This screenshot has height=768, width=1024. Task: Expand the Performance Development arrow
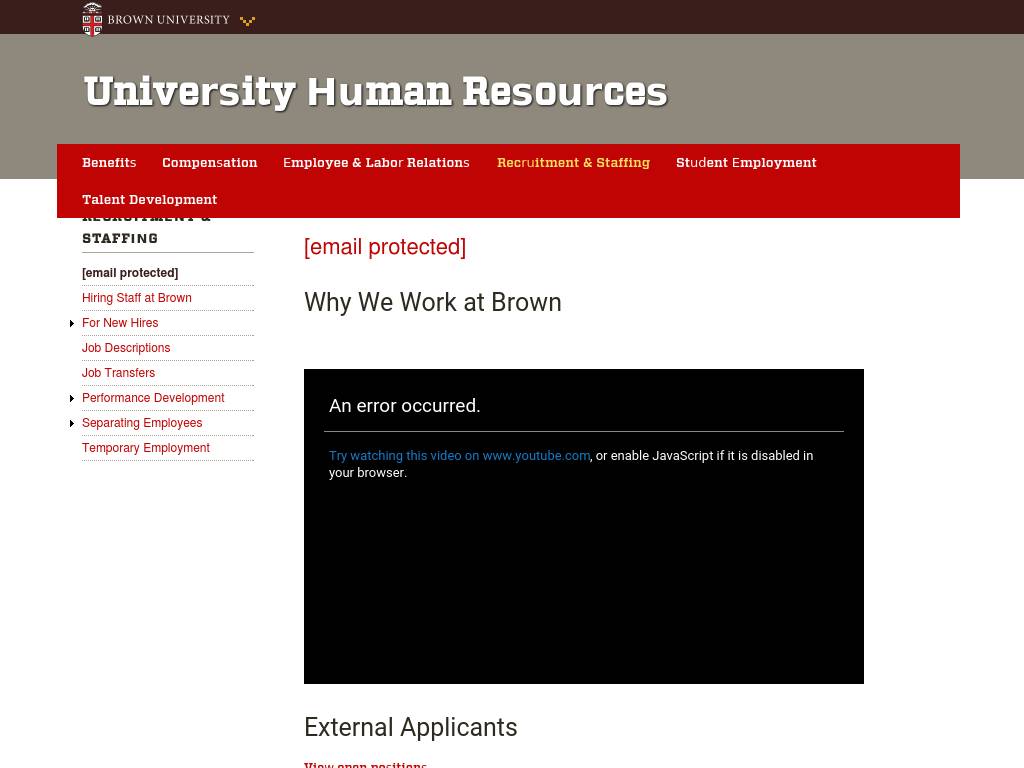click(72, 398)
